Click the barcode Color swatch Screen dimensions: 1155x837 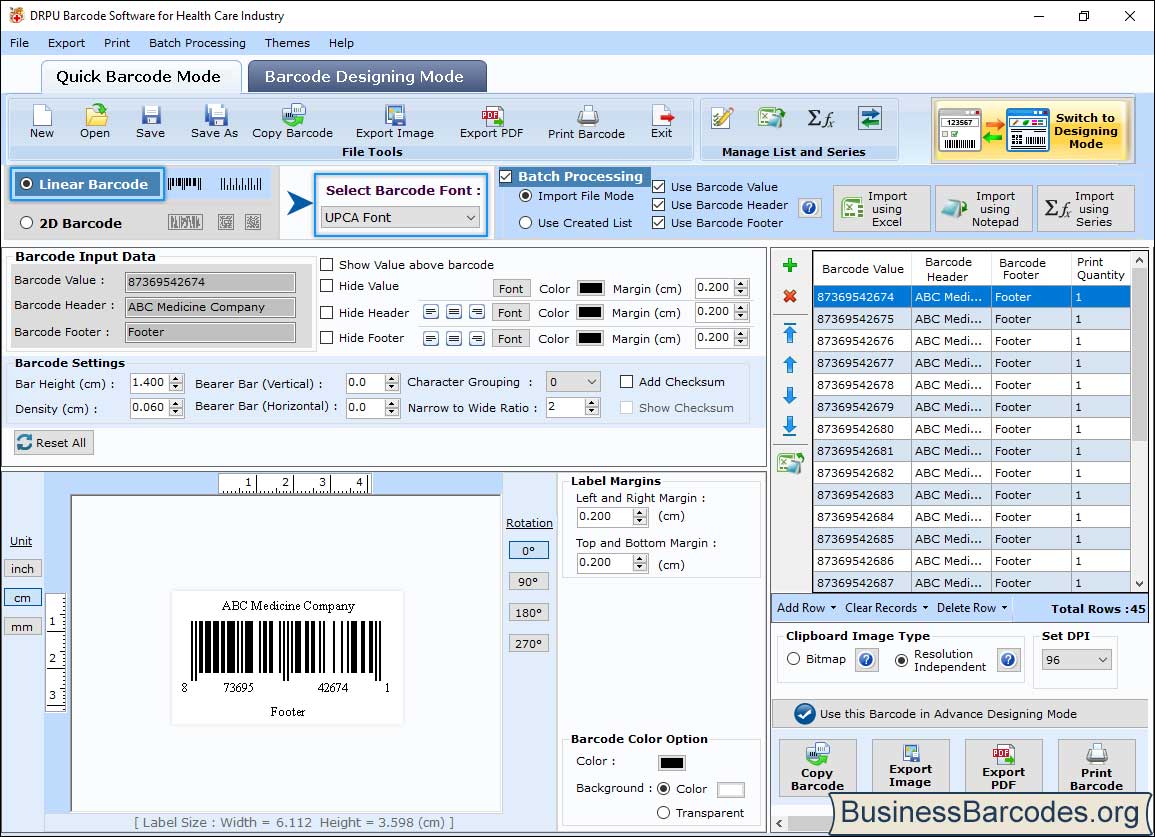671,763
